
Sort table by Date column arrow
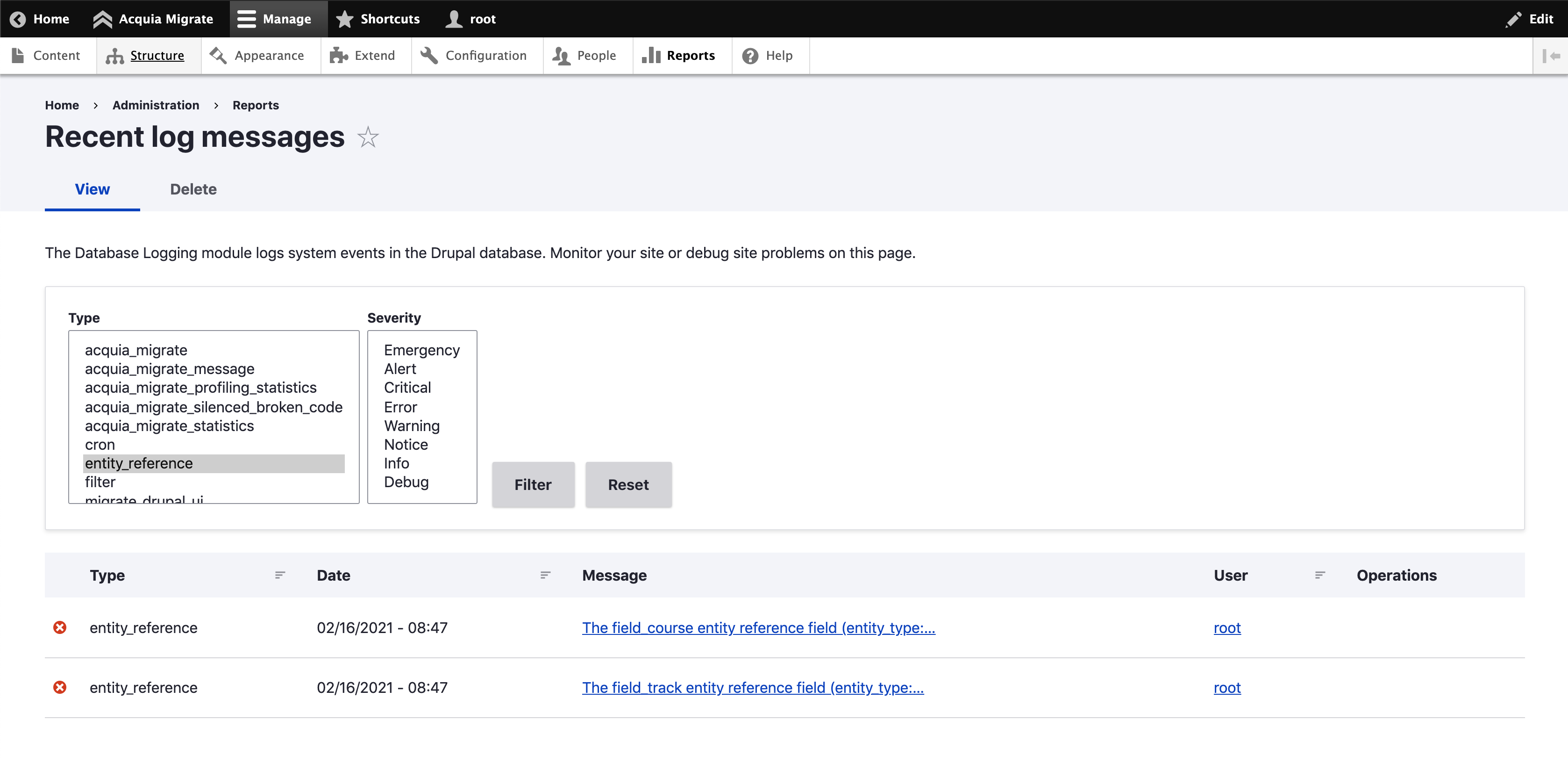point(545,575)
